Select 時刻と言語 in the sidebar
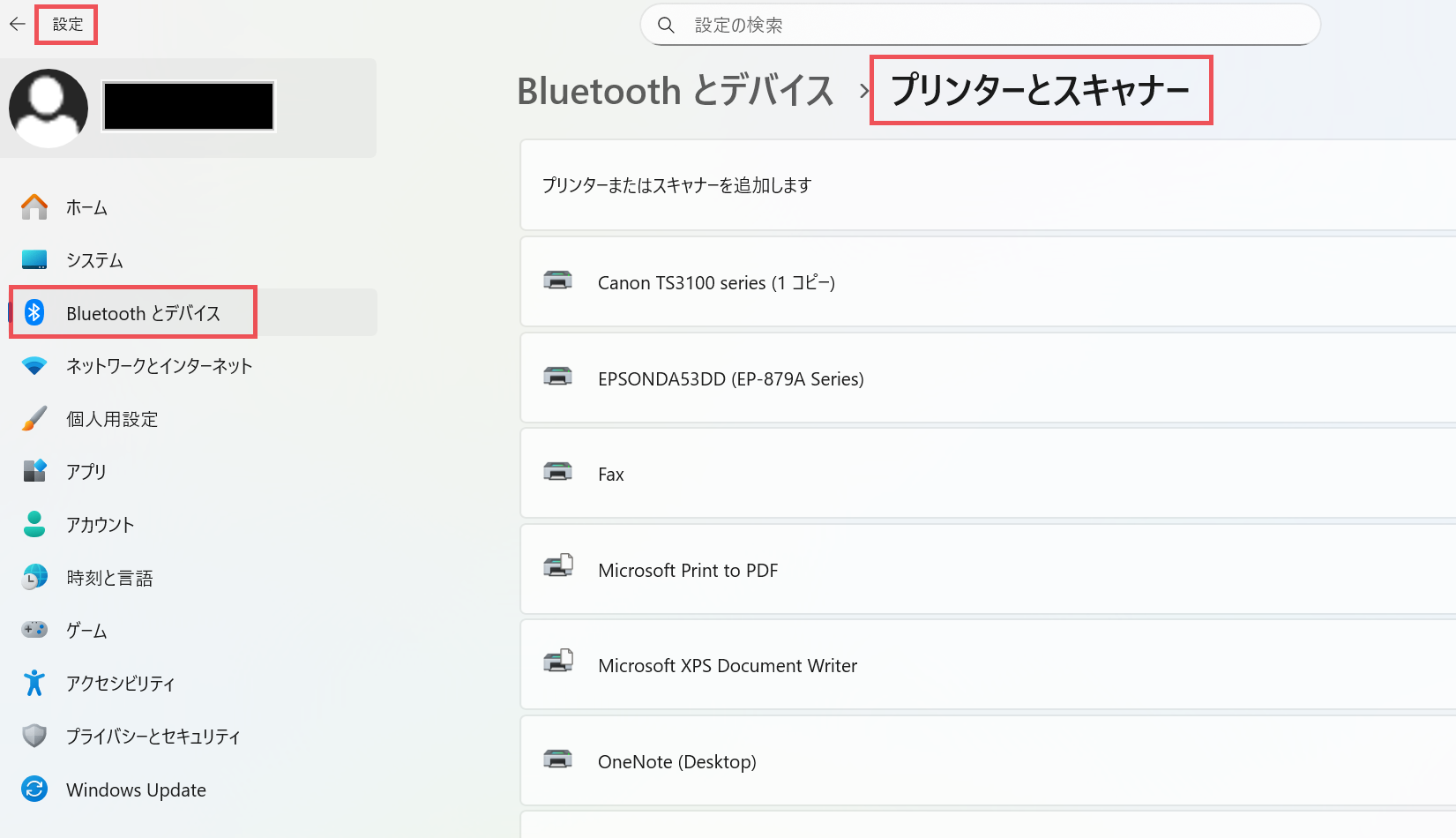 [109, 578]
